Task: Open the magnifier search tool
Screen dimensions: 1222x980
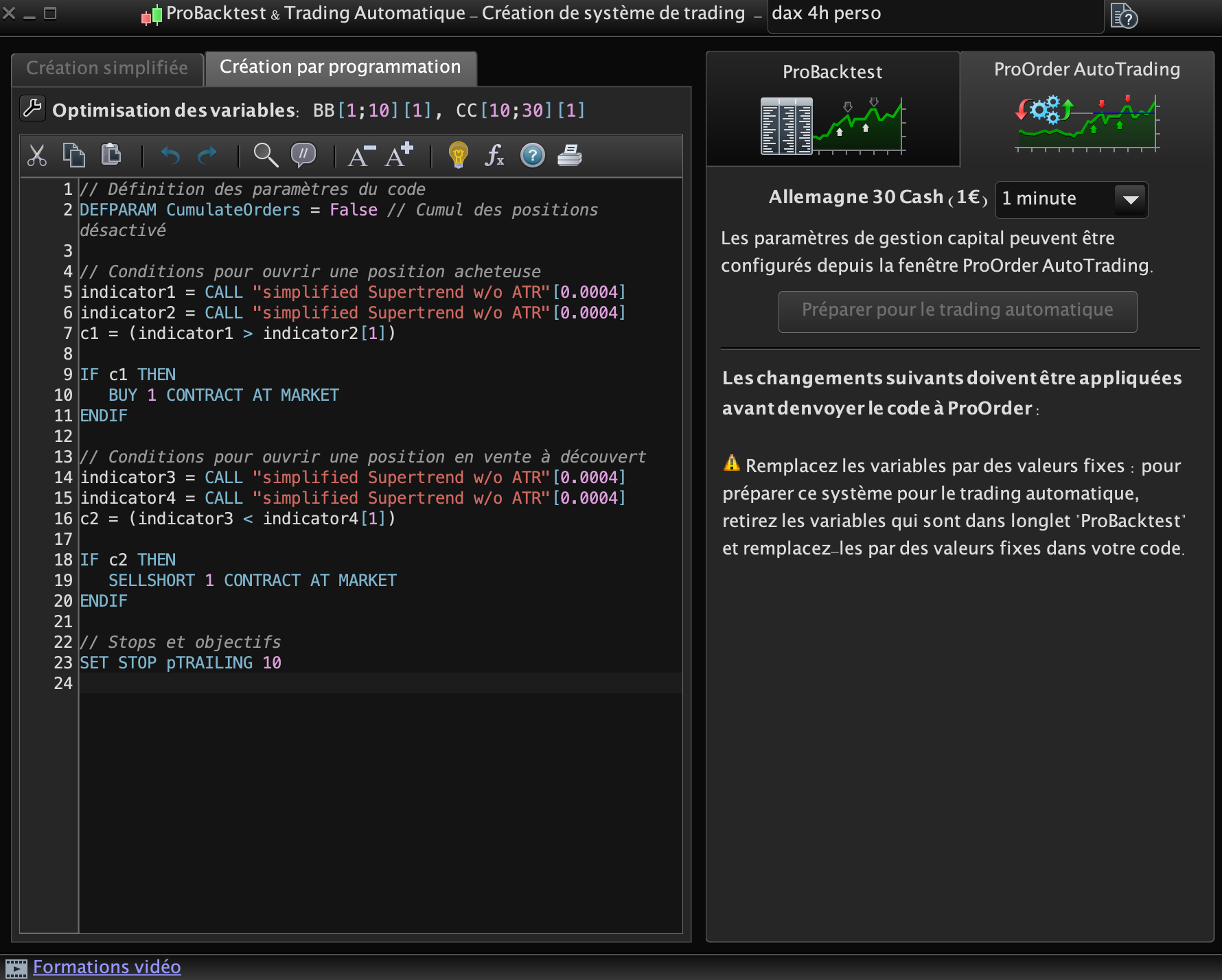Action: click(x=266, y=156)
